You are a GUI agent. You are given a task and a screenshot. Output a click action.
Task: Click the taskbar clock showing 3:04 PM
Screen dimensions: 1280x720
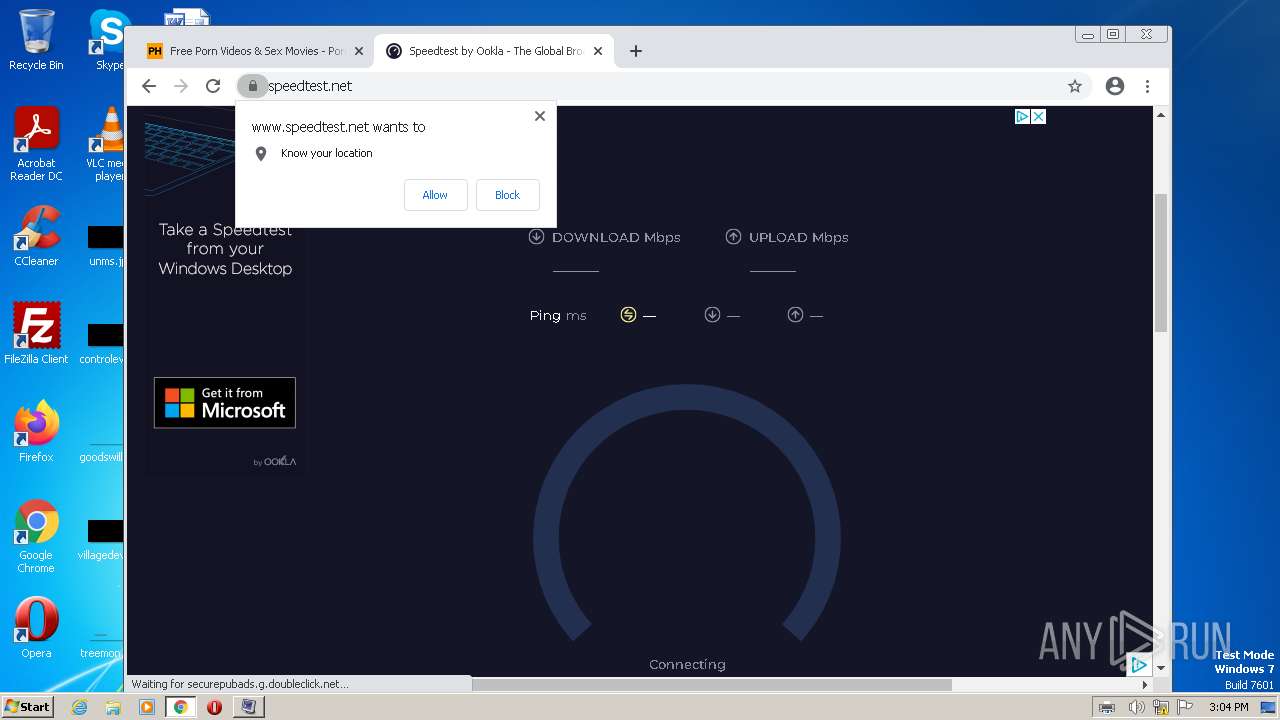[x=1228, y=707]
